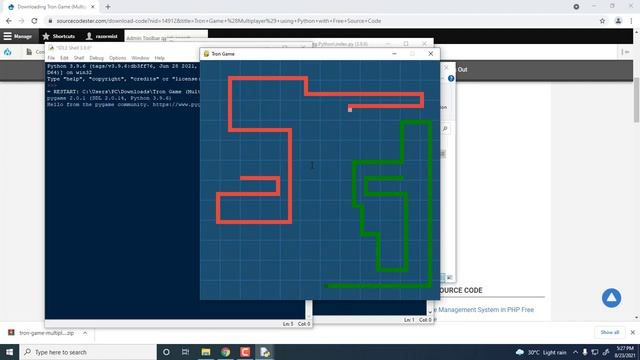Click the network tray icon
640x360 pixels.
(595, 352)
